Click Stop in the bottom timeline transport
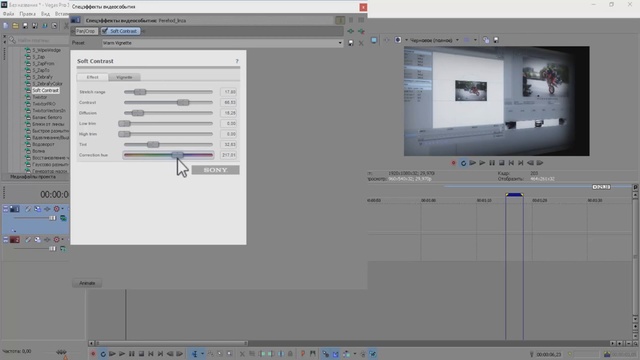The height and width of the screenshot is (360, 640). (x=141, y=354)
